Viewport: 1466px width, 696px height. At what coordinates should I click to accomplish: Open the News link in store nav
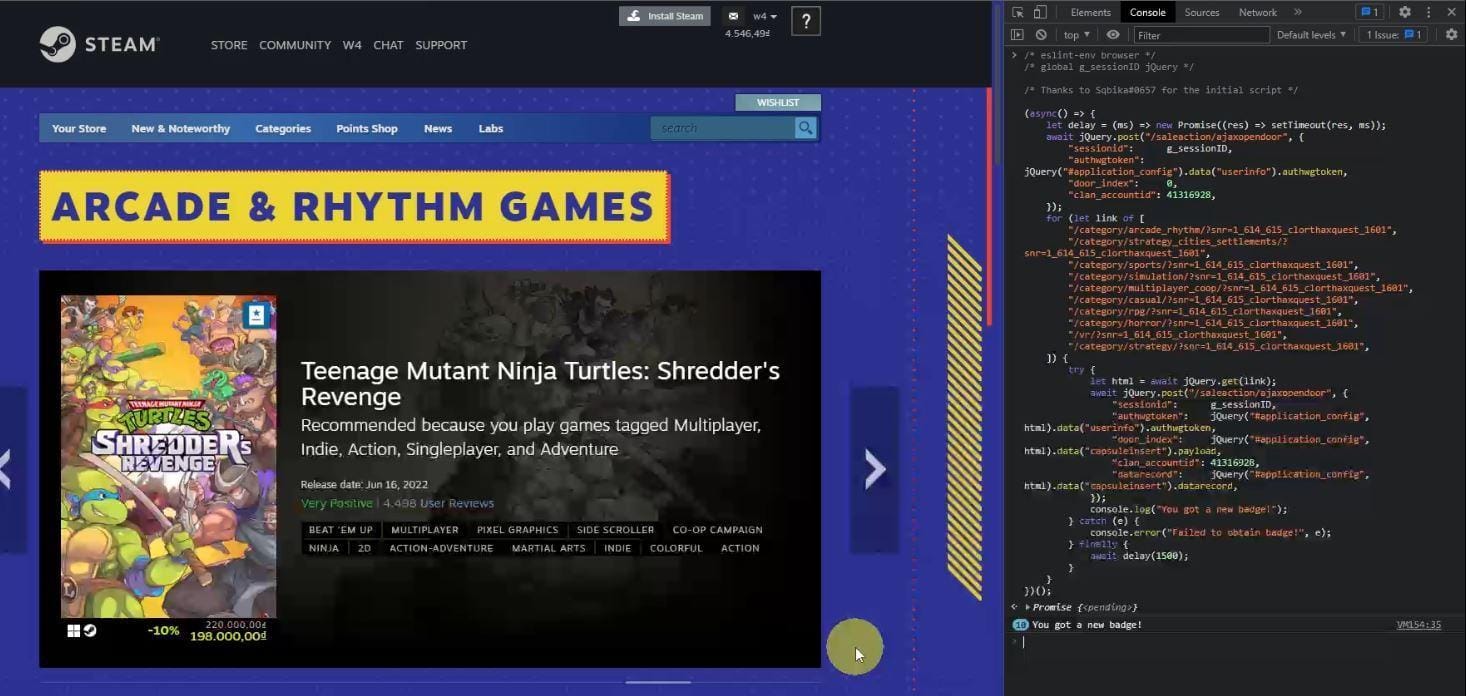(x=438, y=128)
